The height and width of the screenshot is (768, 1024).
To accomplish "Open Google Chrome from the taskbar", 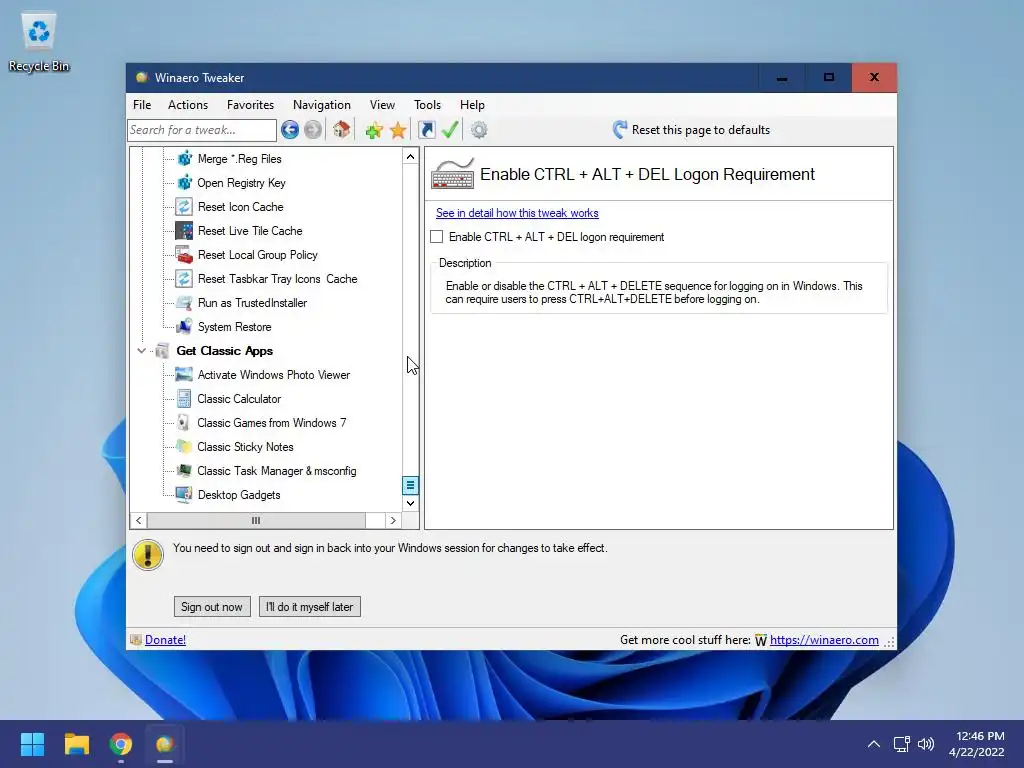I will pyautogui.click(x=121, y=744).
